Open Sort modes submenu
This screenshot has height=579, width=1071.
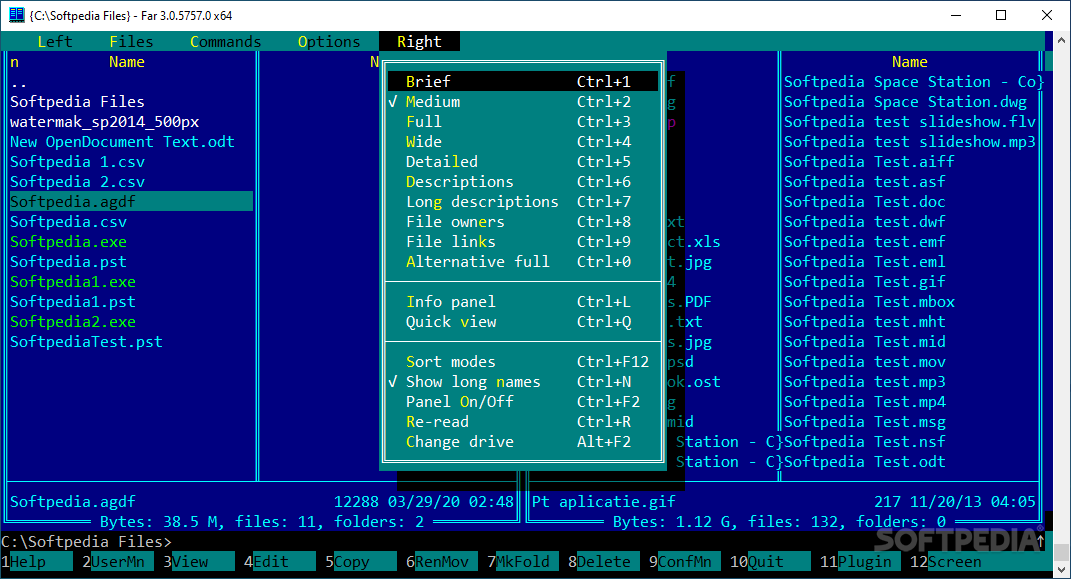[x=523, y=362]
